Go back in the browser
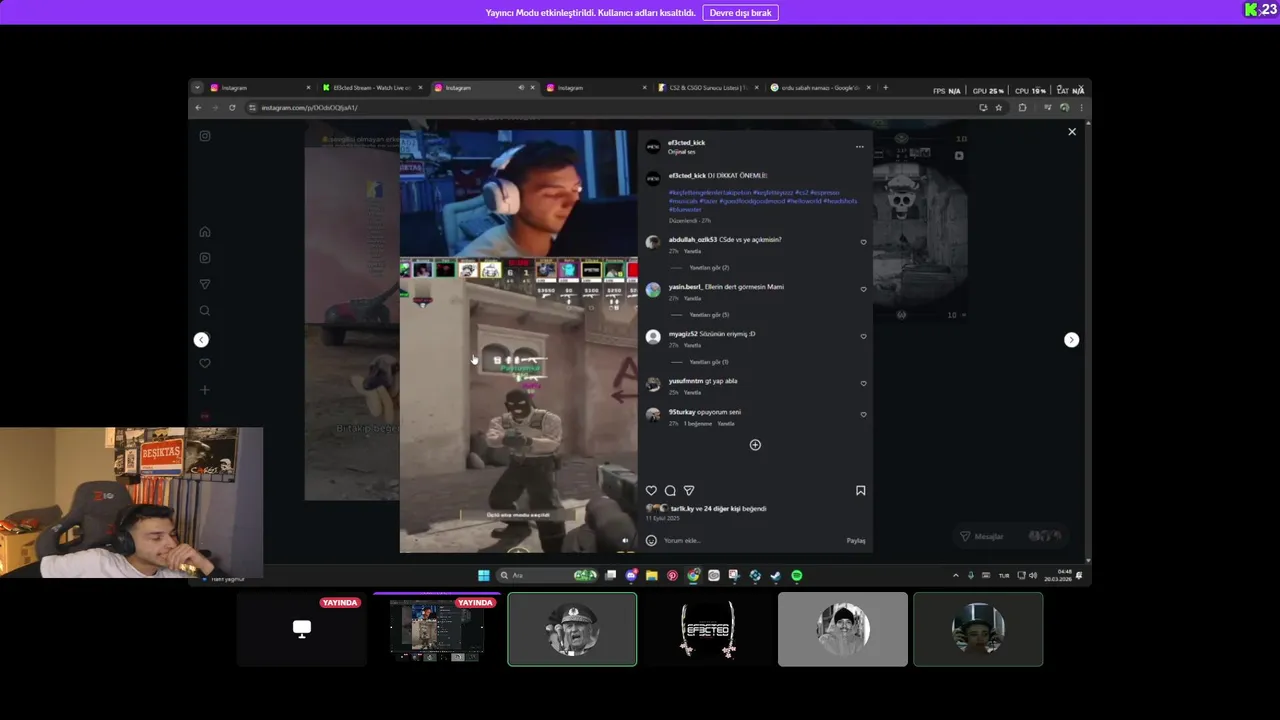This screenshot has width=1280, height=720. 198,108
